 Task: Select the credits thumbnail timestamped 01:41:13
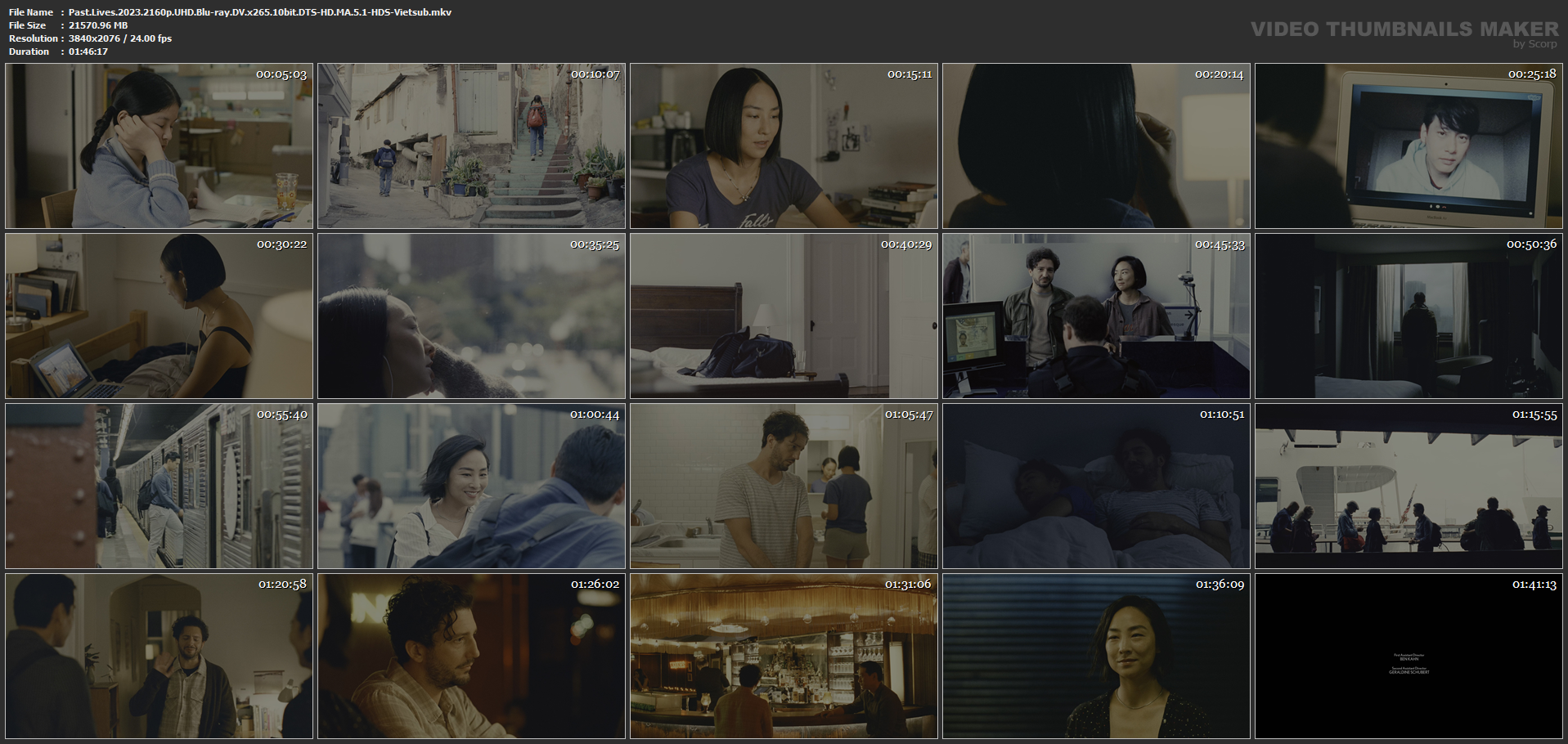tap(1409, 657)
